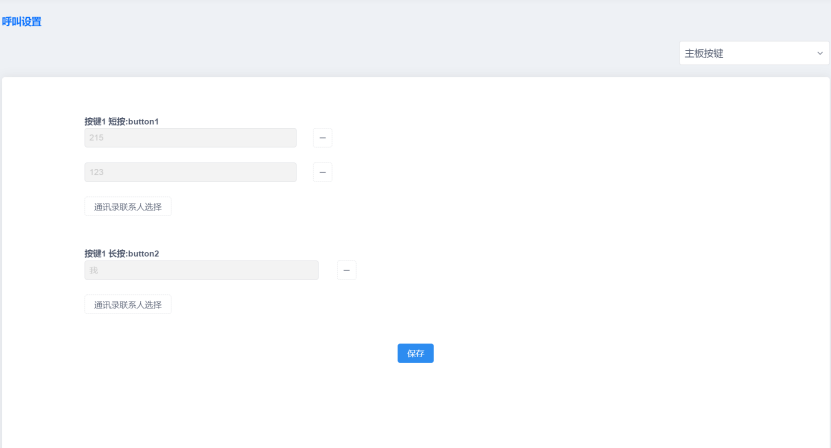The width and height of the screenshot is (831, 448).
Task: Remove the 215 entry with its minus icon
Action: [x=322, y=138]
